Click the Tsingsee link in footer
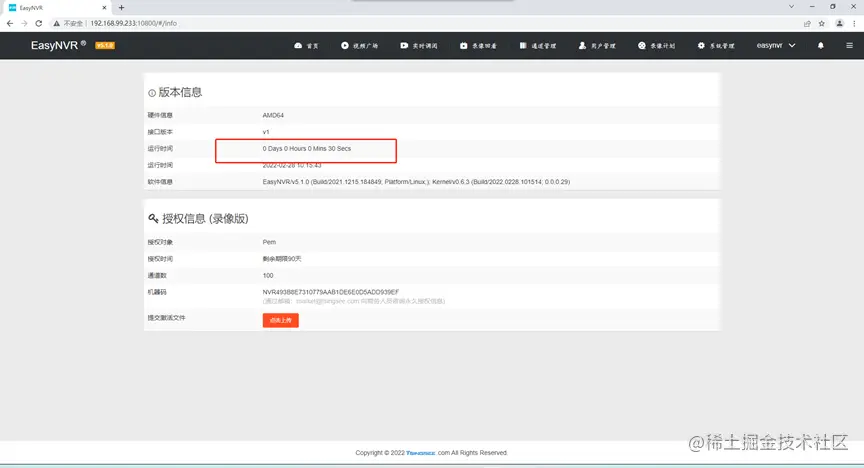The image size is (864, 468). point(420,453)
